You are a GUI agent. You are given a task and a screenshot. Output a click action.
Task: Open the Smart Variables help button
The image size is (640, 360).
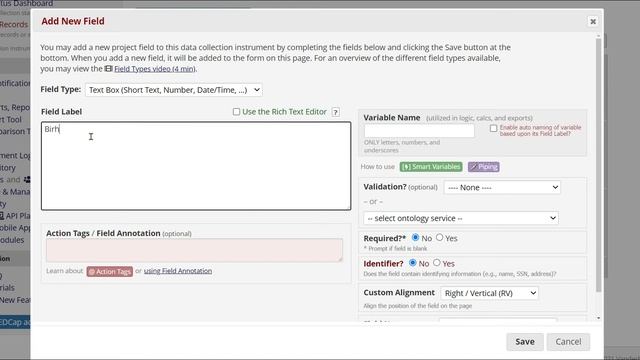[x=431, y=167]
